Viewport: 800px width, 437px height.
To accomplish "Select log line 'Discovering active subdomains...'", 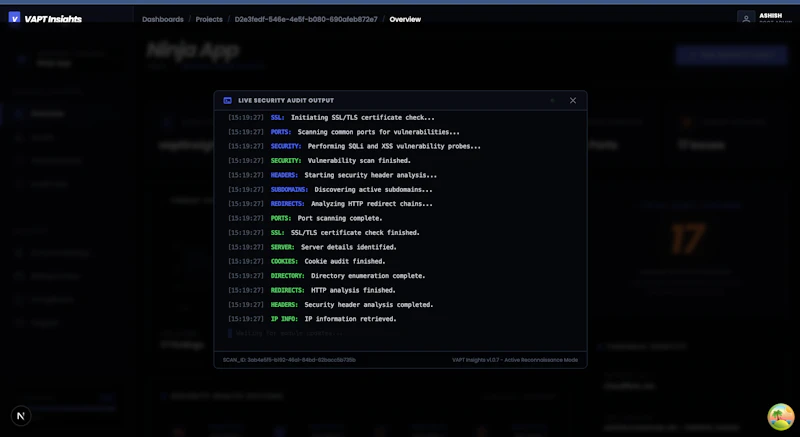I will 373,189.
